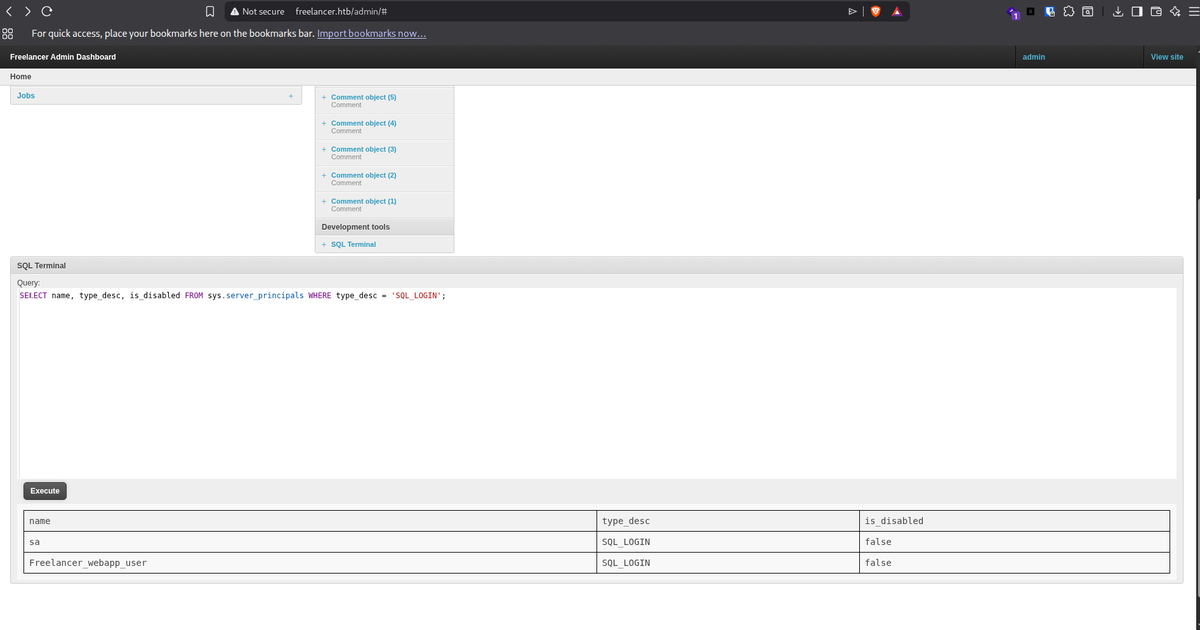The image size is (1200, 630).
Task: Open Comment object (4)
Action: click(364, 123)
